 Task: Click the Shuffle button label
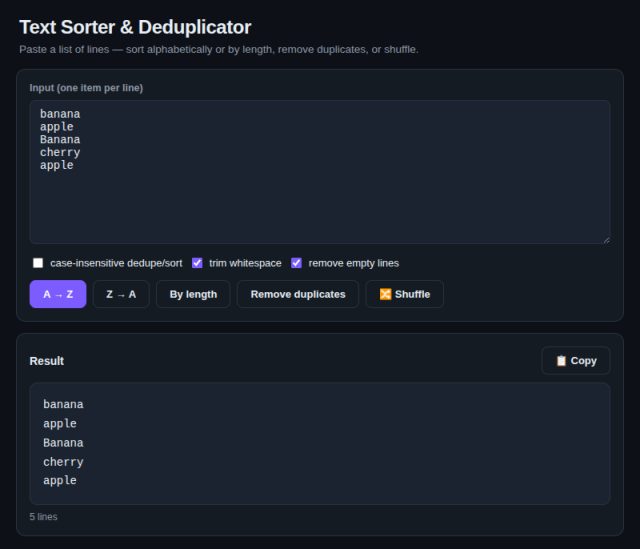pos(412,294)
